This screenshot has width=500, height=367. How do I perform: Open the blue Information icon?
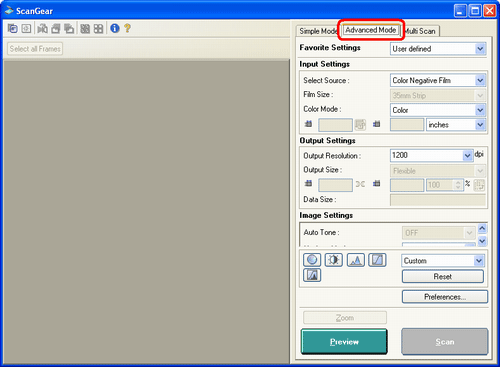115,28
